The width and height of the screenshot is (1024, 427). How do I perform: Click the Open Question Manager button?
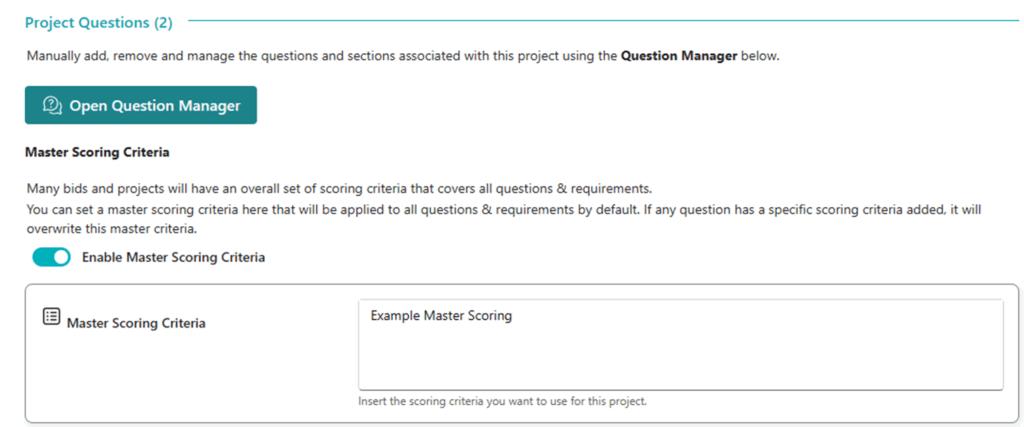141,105
